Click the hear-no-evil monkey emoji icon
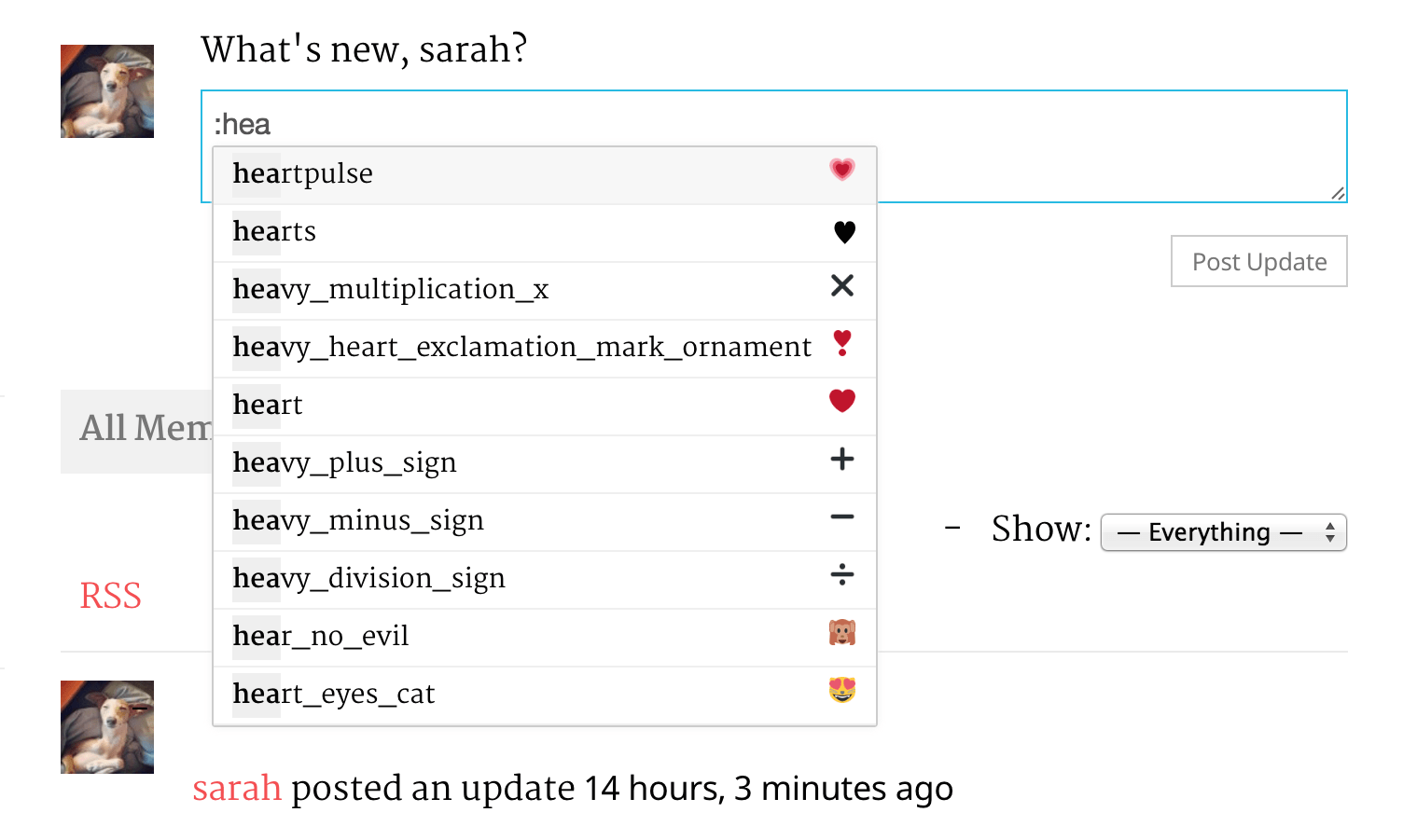 point(842,633)
